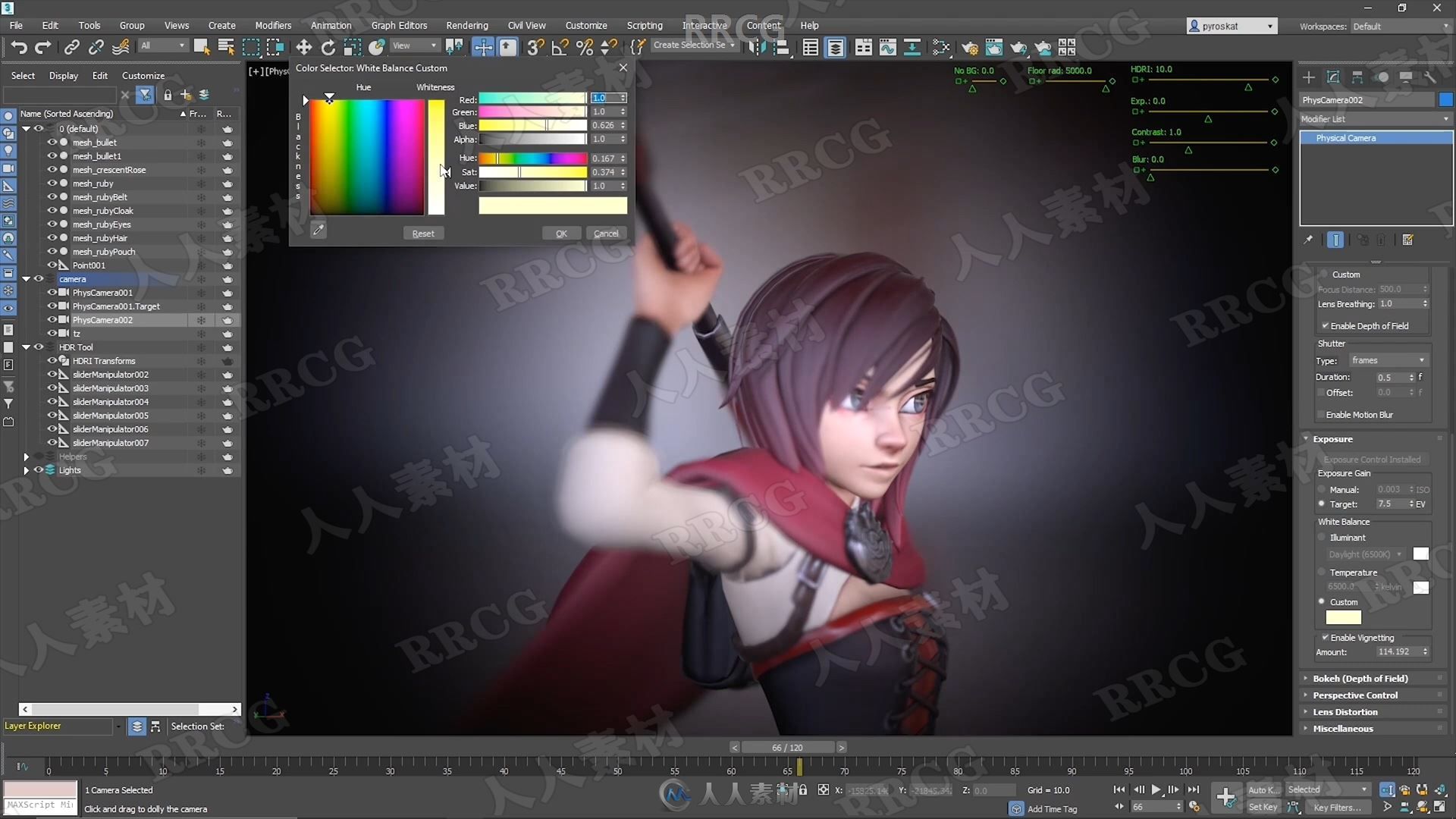Open the pyroskat account dropdown
Viewport: 1456px width, 819px height.
1232,26
